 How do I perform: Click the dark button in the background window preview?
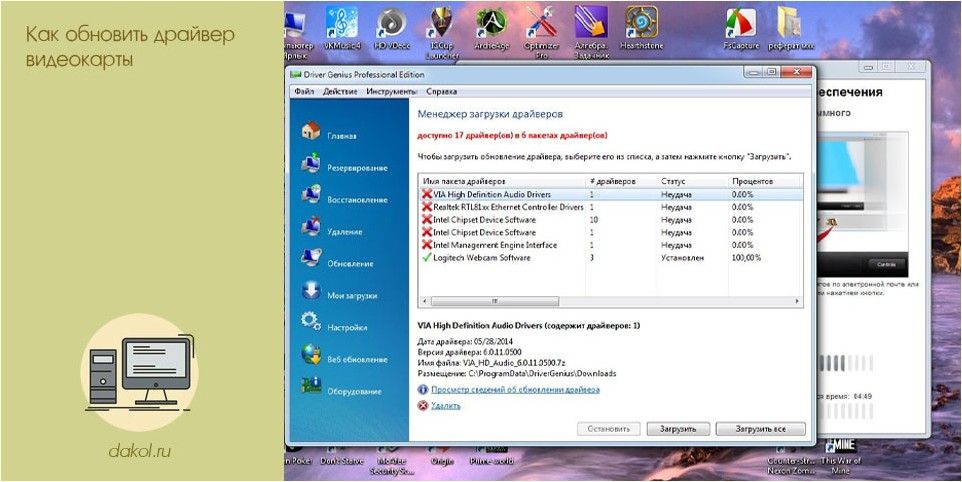(885, 264)
